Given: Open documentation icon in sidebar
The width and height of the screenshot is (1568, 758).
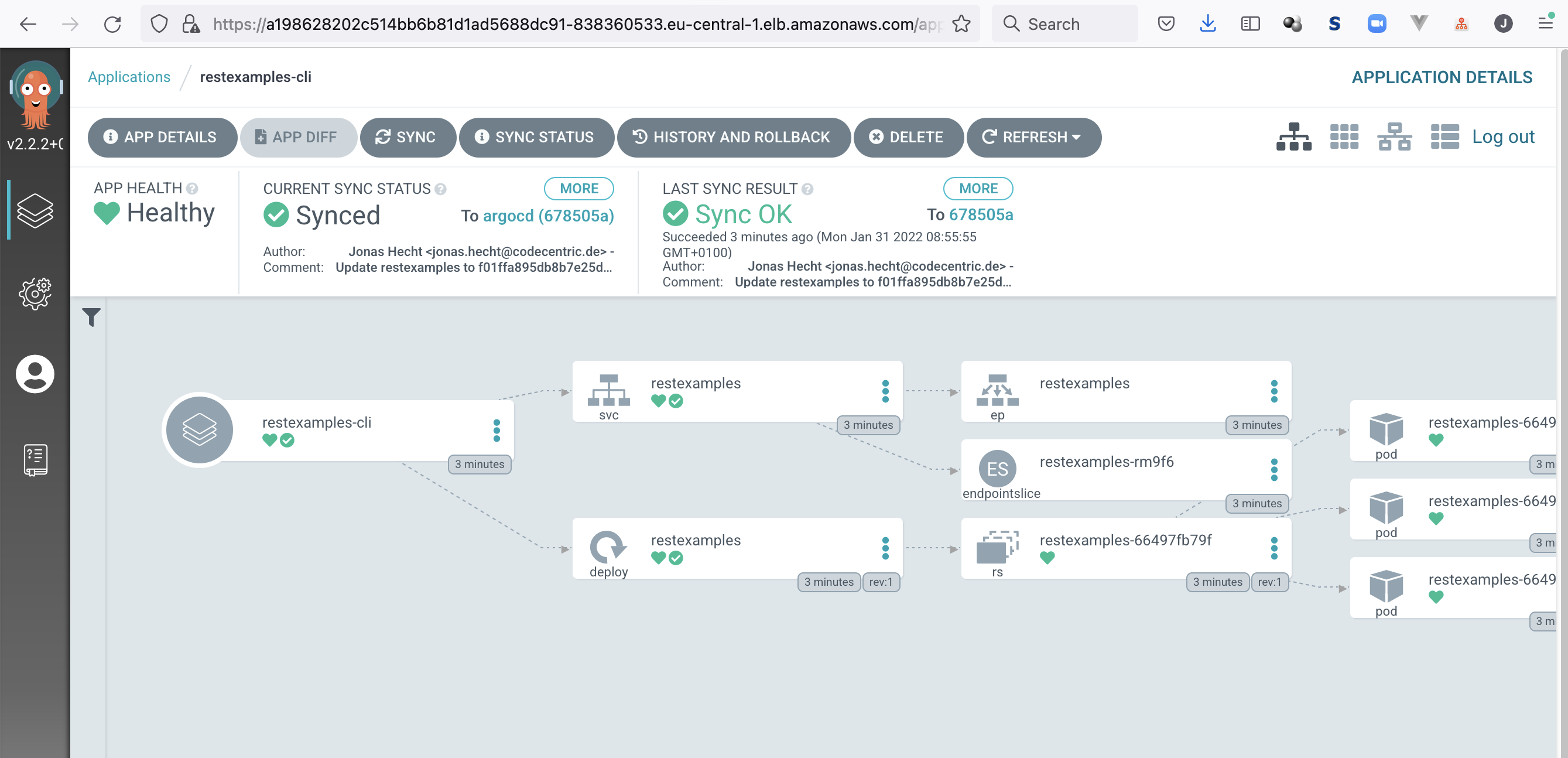Looking at the screenshot, I should 35,459.
